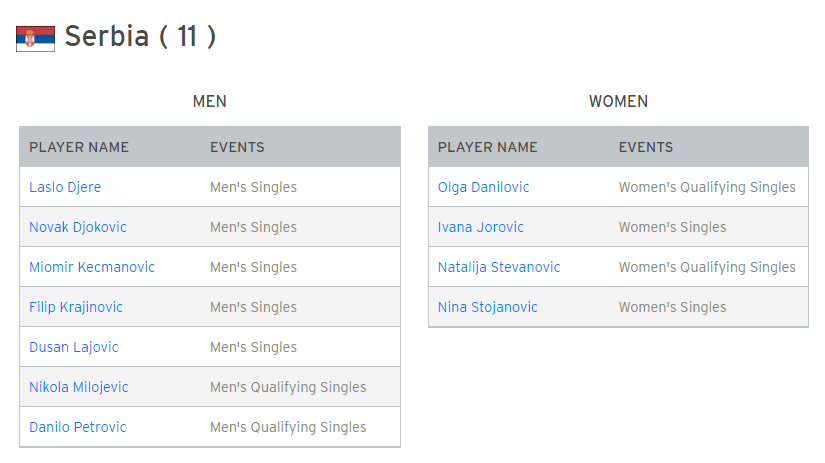Open Natalija Stevanovic profile
The width and height of the screenshot is (825, 463).
pyautogui.click(x=499, y=267)
